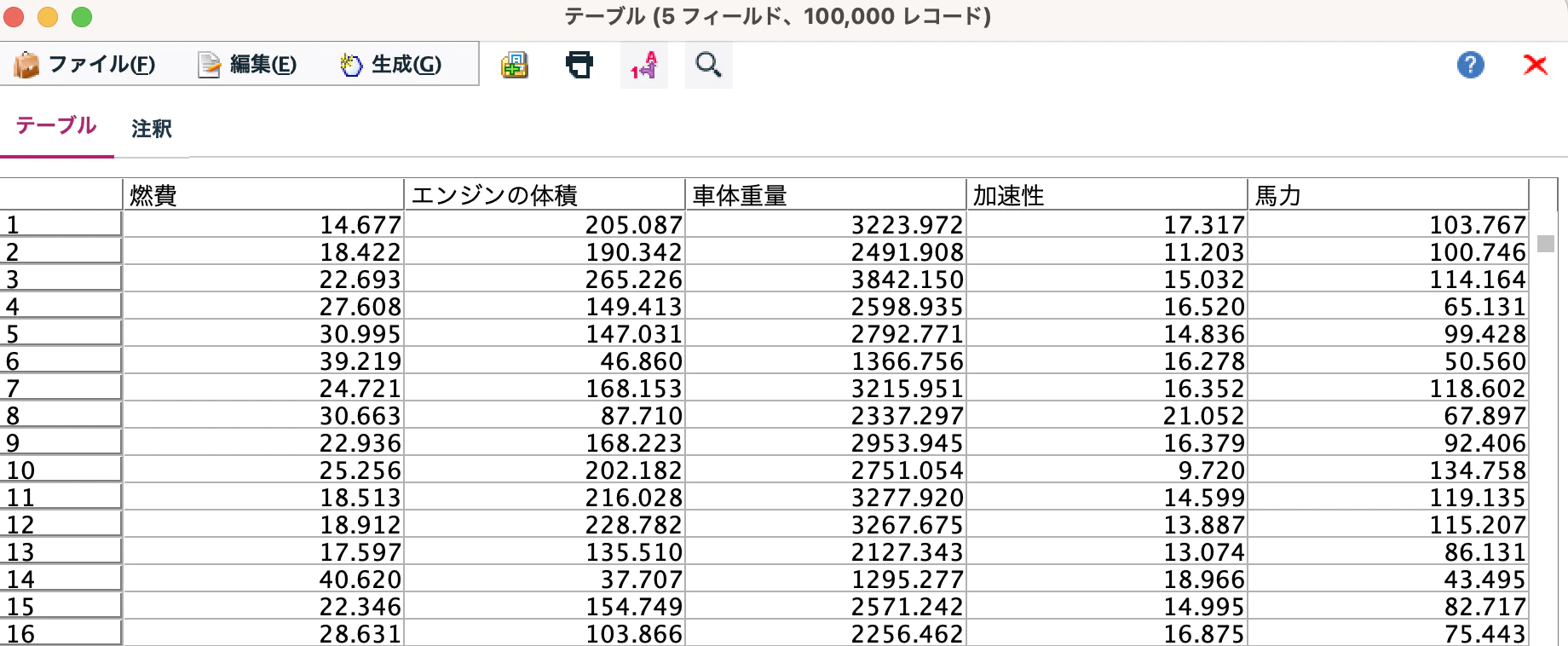
Task: Open the 生成(G) menu
Action: (391, 65)
